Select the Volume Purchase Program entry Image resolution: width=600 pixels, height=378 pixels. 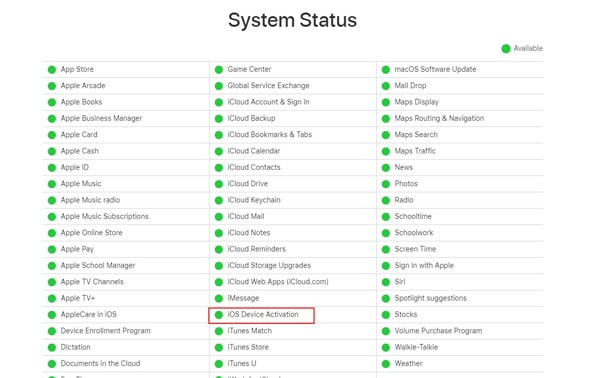(438, 331)
